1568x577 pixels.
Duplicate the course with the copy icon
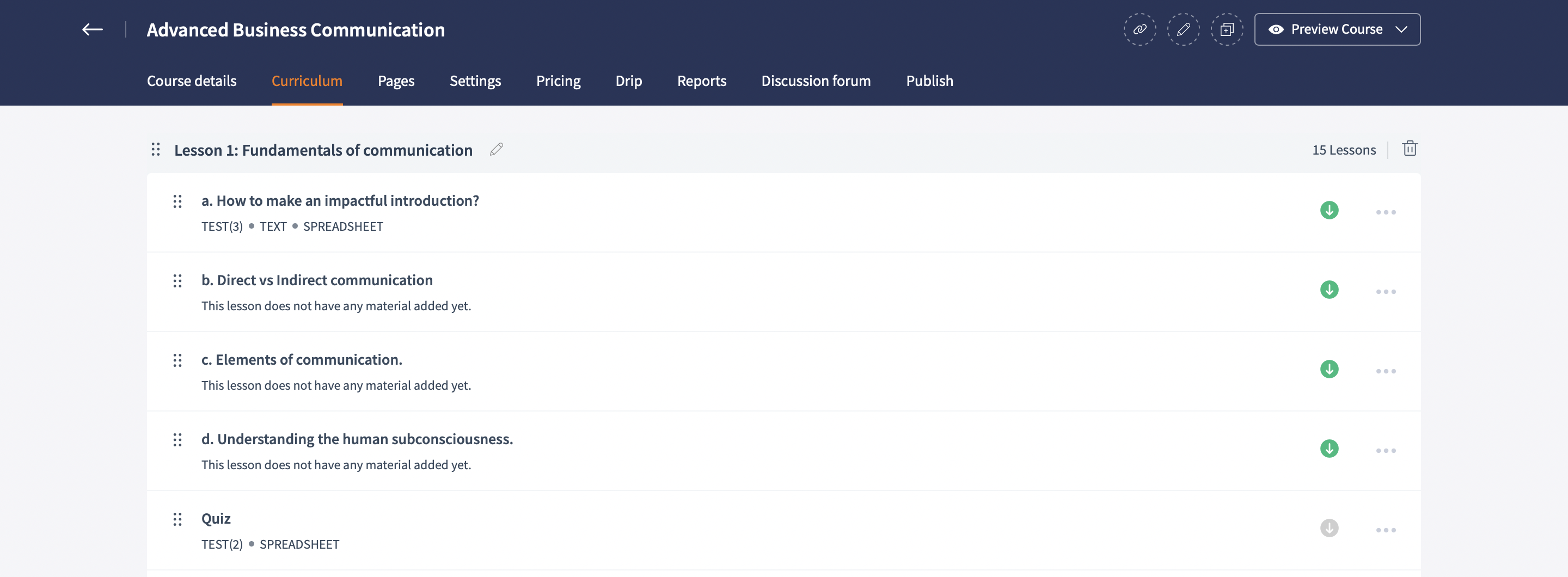tap(1227, 29)
